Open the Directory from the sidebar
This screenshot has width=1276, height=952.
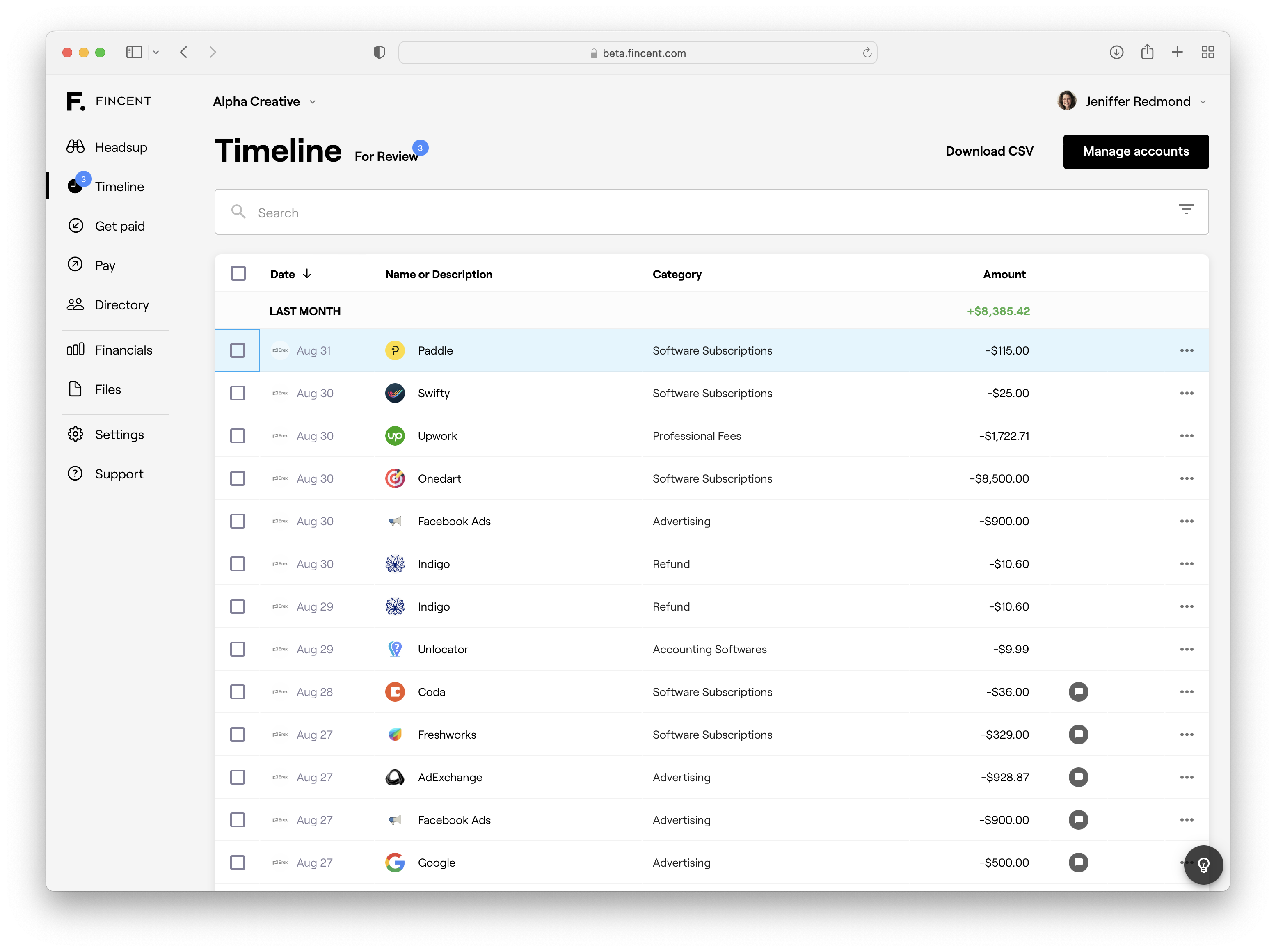121,305
